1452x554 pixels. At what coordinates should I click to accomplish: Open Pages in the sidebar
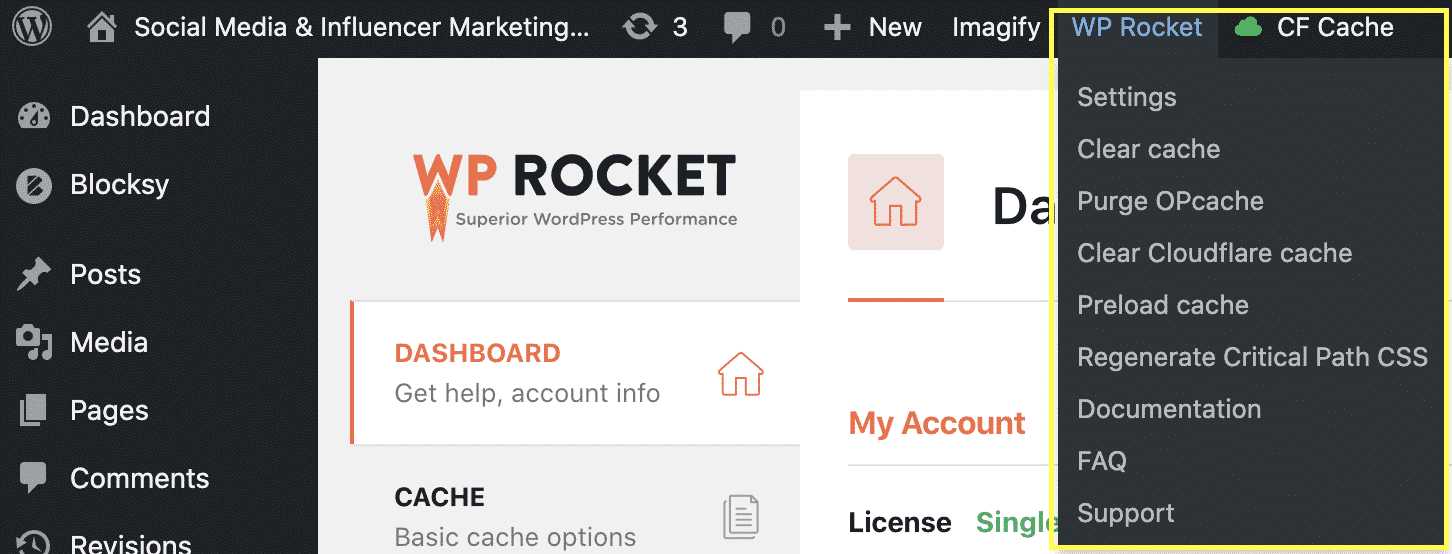[x=109, y=411]
